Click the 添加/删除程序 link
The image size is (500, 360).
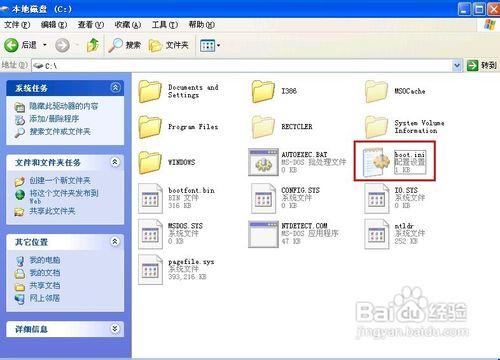[x=54, y=119]
